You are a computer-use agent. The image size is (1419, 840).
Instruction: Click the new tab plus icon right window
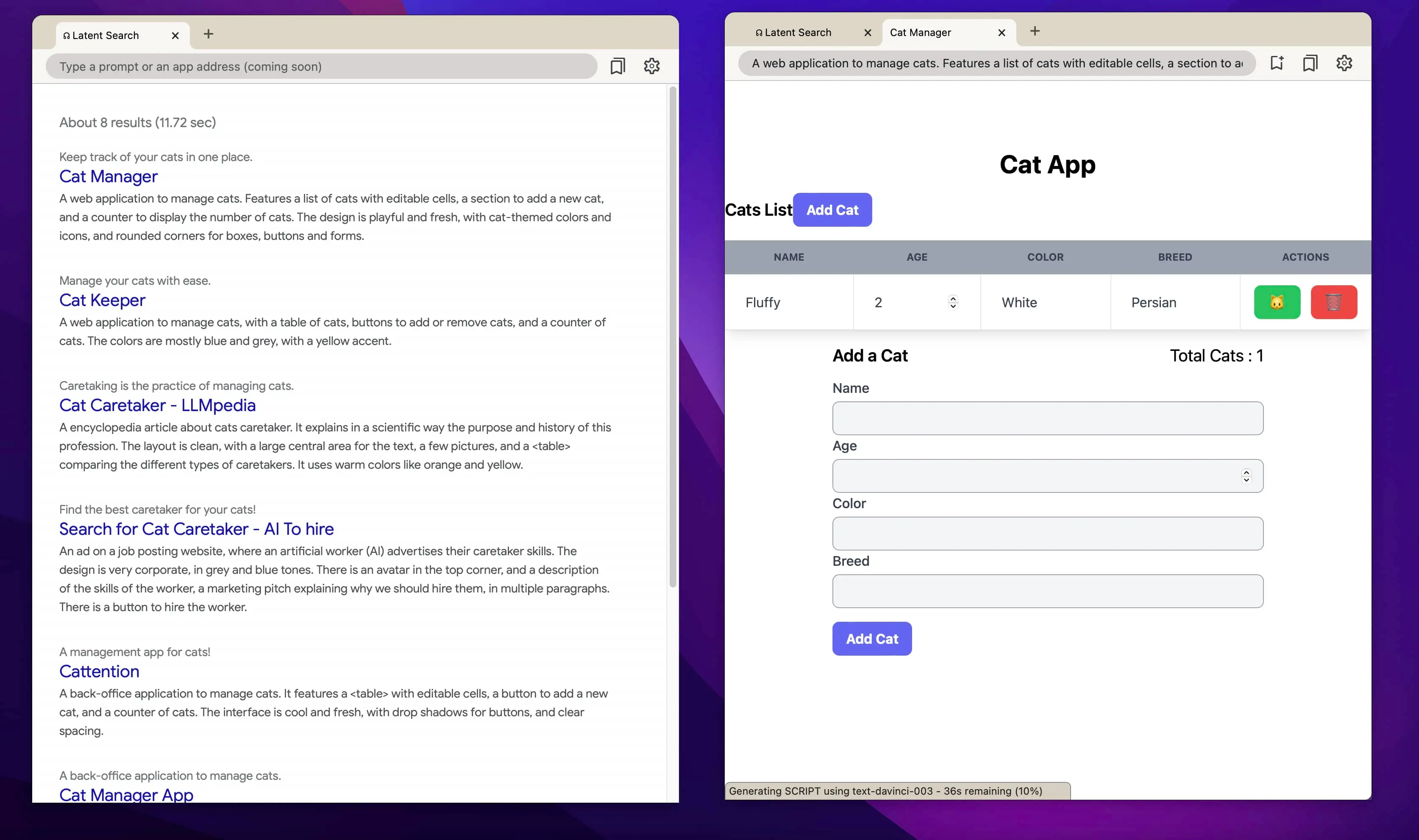coord(1035,31)
